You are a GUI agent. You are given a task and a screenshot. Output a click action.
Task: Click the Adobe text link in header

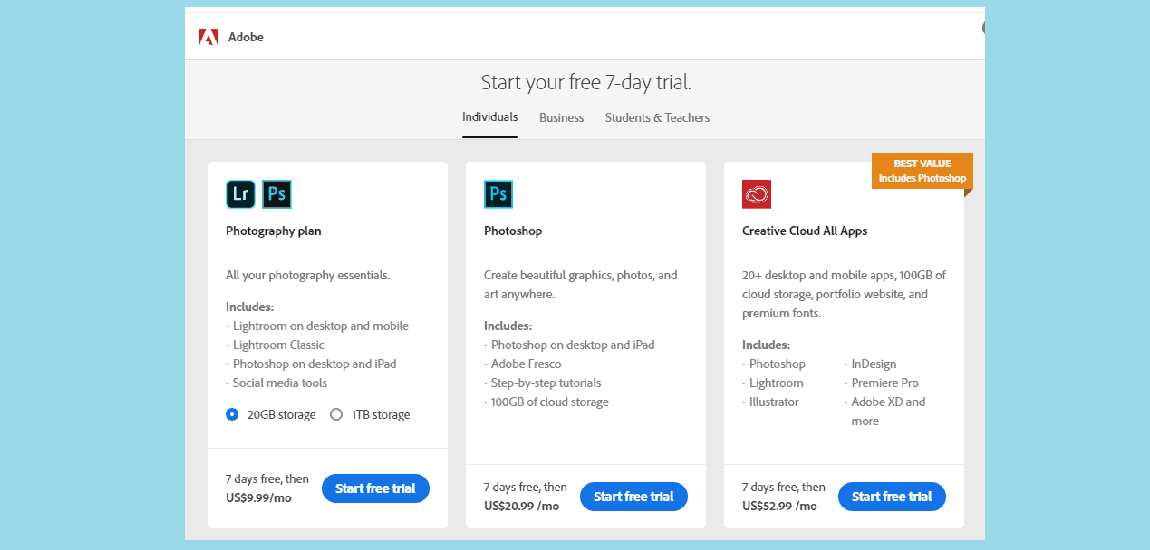[x=246, y=37]
